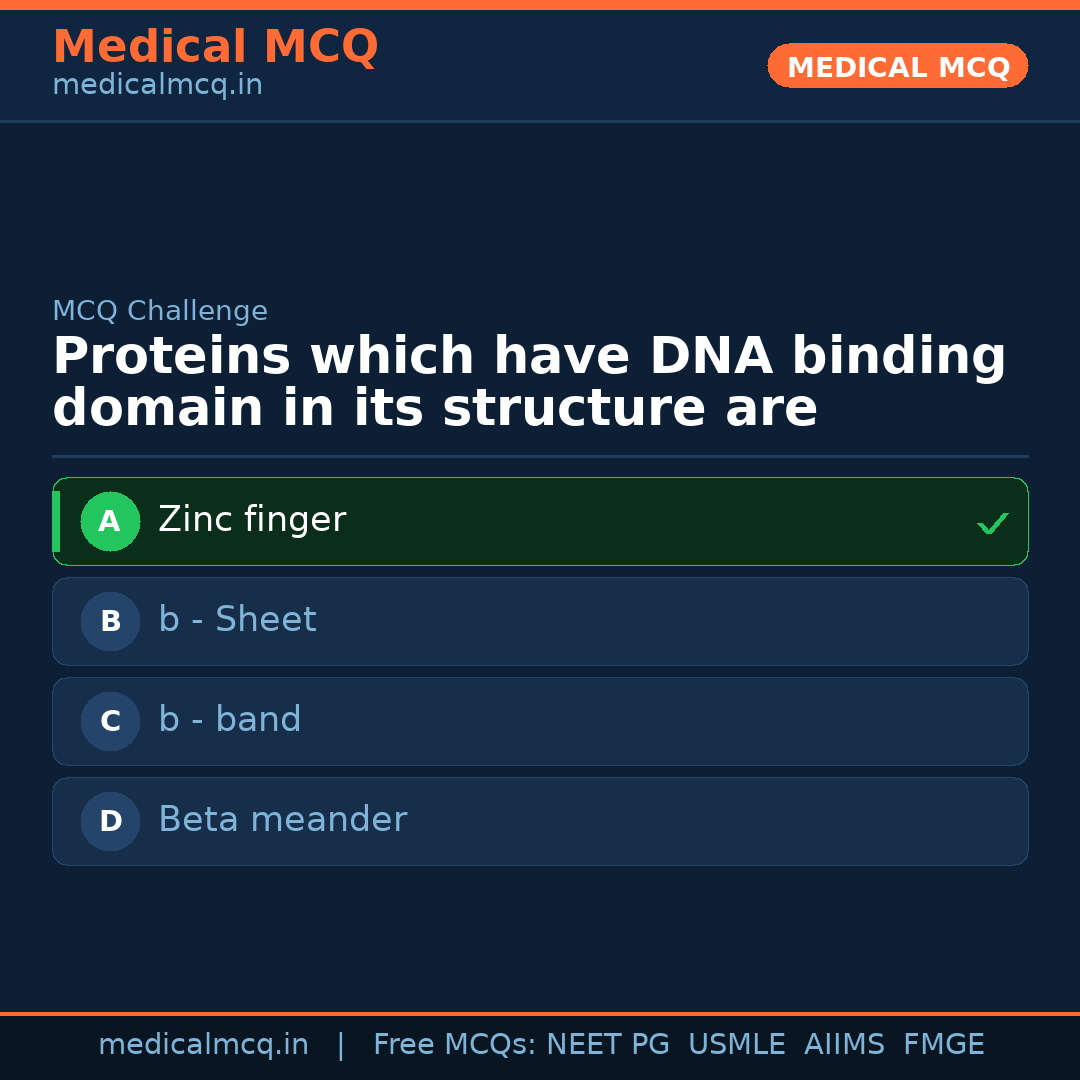Click the question text about DNA binding
Screen dimensions: 1080x1080
[529, 383]
